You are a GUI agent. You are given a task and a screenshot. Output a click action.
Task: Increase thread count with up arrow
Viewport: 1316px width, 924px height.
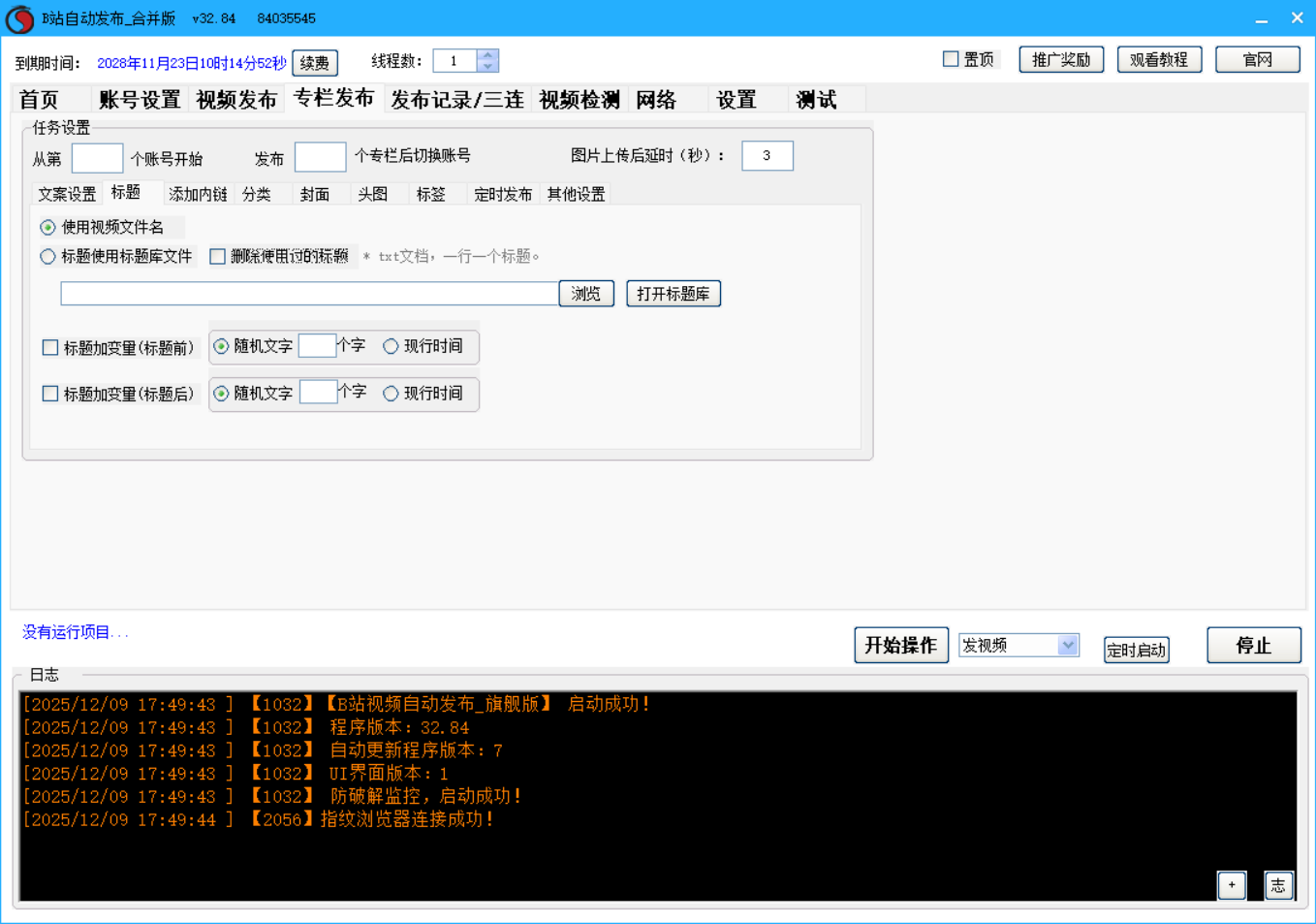(x=487, y=55)
